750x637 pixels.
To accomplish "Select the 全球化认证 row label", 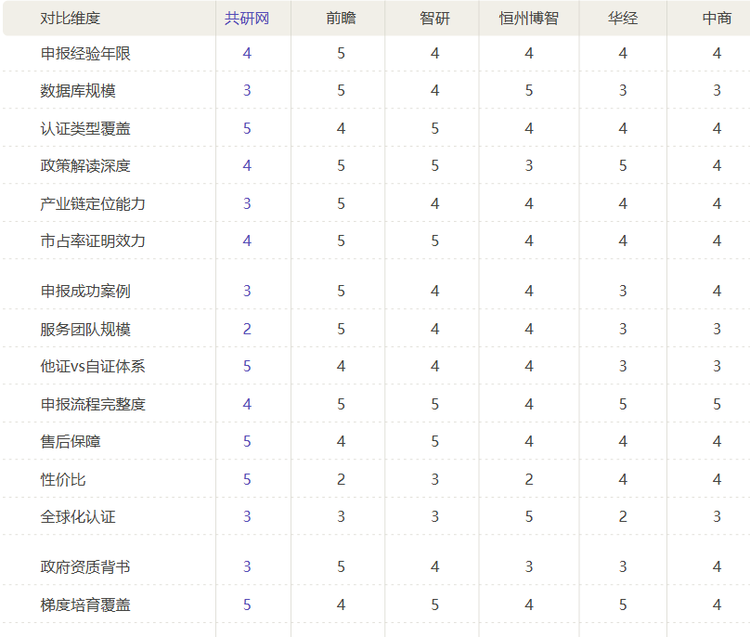I will pyautogui.click(x=78, y=516).
